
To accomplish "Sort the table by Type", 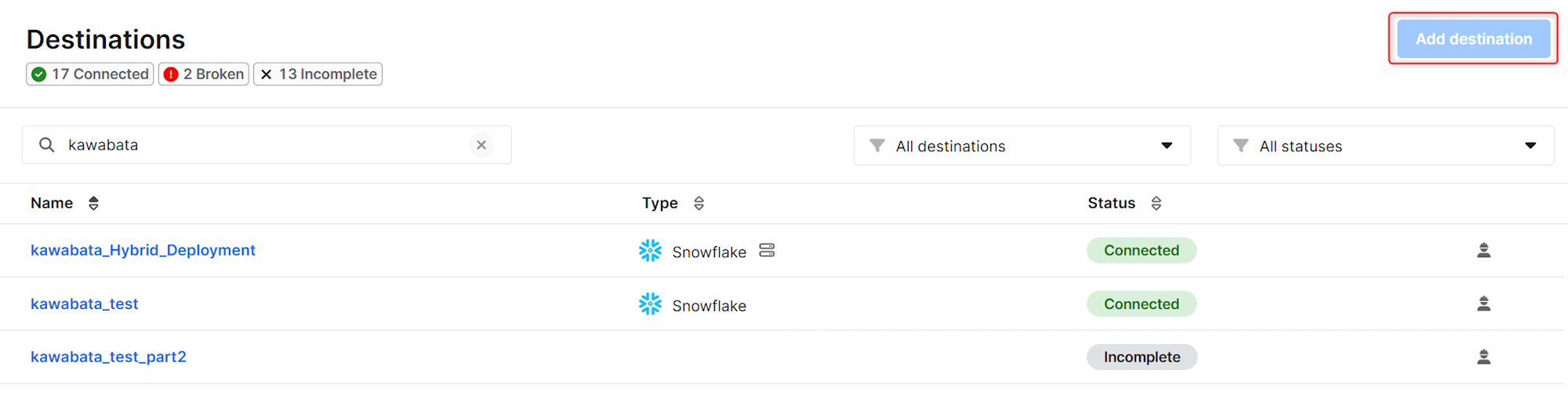I will 699,203.
